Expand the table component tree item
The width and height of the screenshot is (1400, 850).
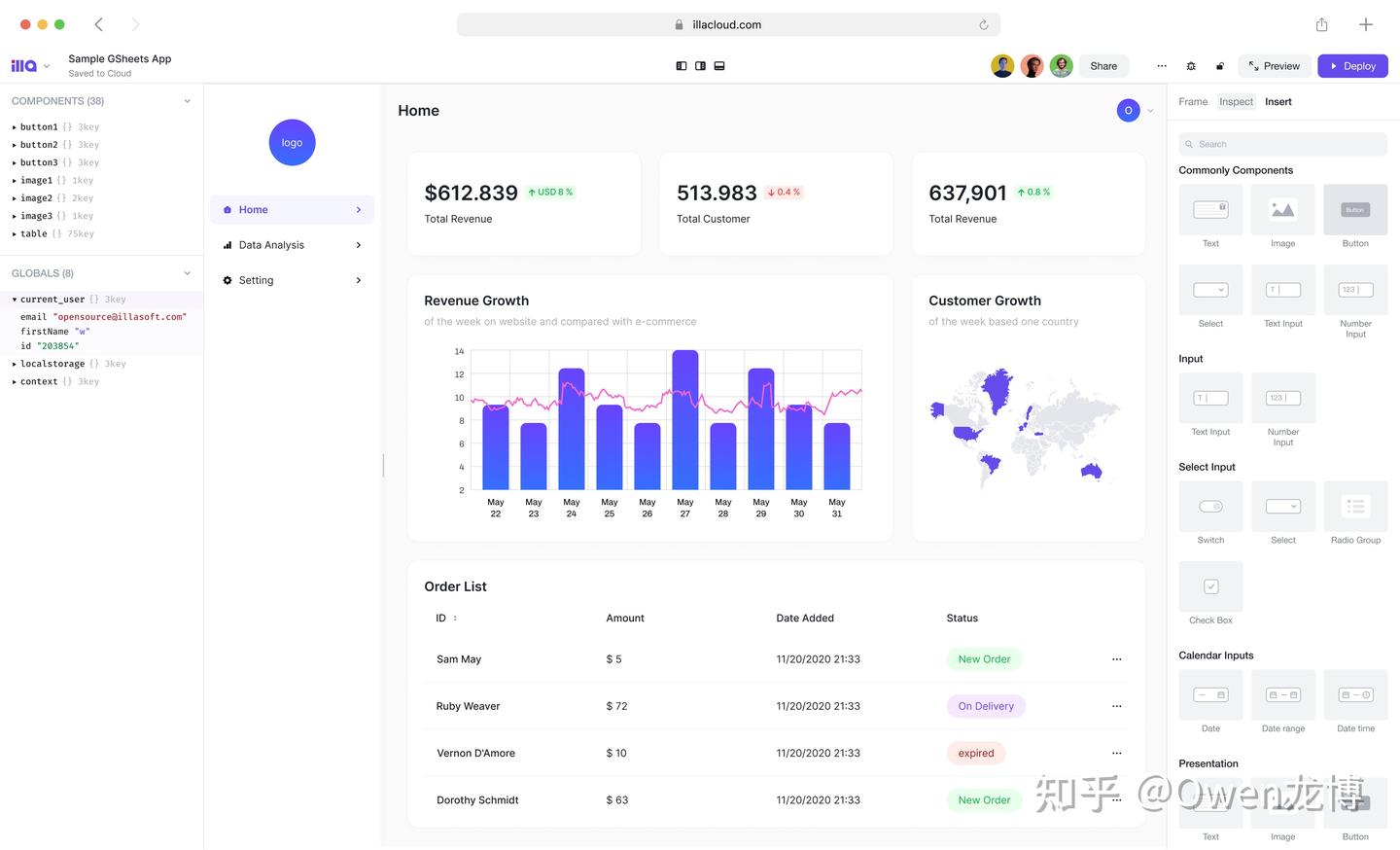[15, 233]
